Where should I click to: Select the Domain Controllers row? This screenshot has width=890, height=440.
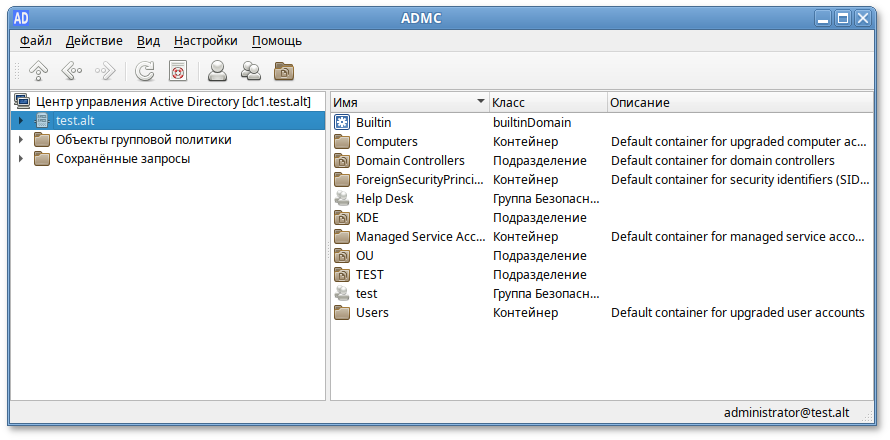click(410, 161)
